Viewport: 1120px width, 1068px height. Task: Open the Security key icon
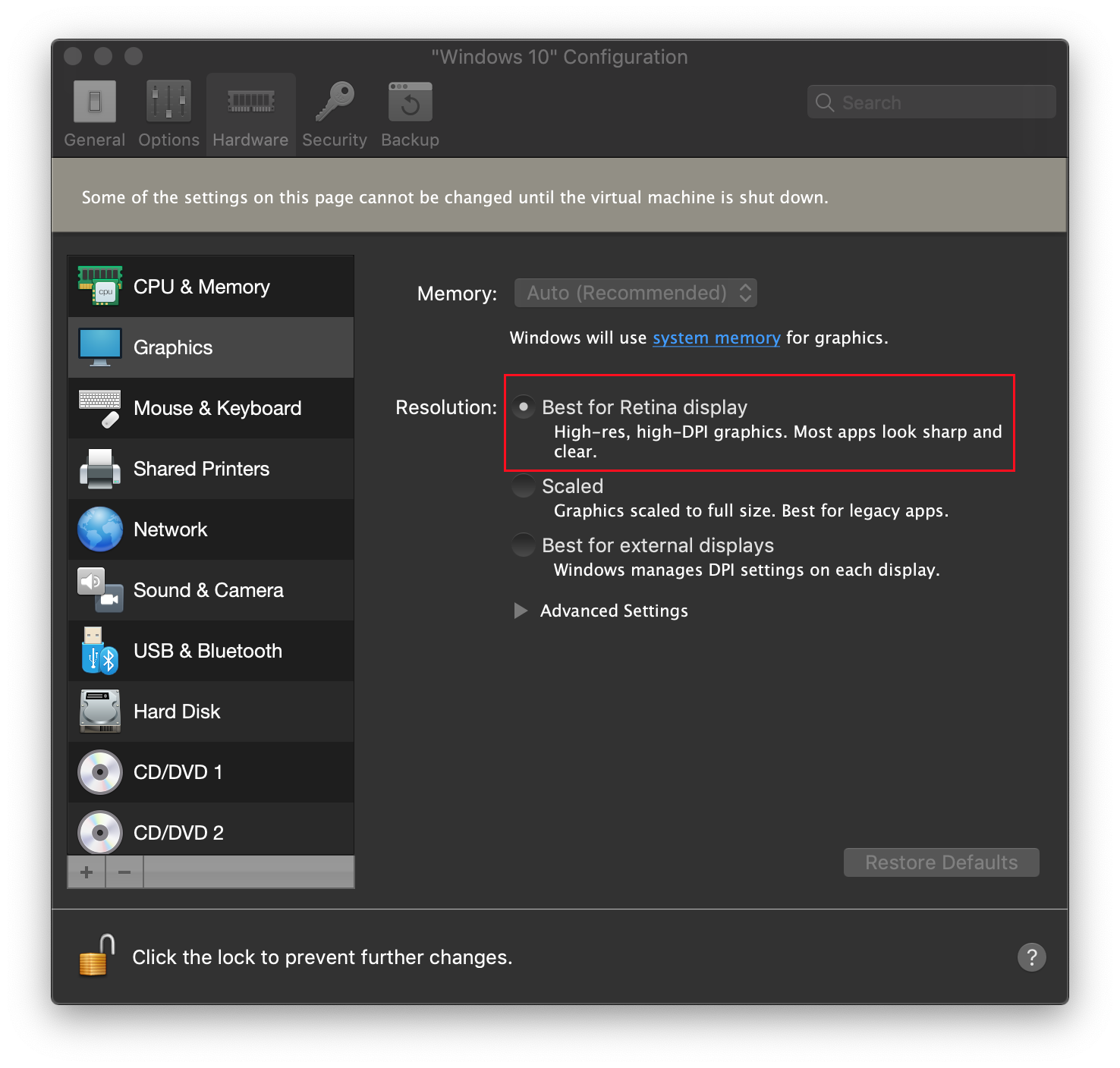click(335, 102)
